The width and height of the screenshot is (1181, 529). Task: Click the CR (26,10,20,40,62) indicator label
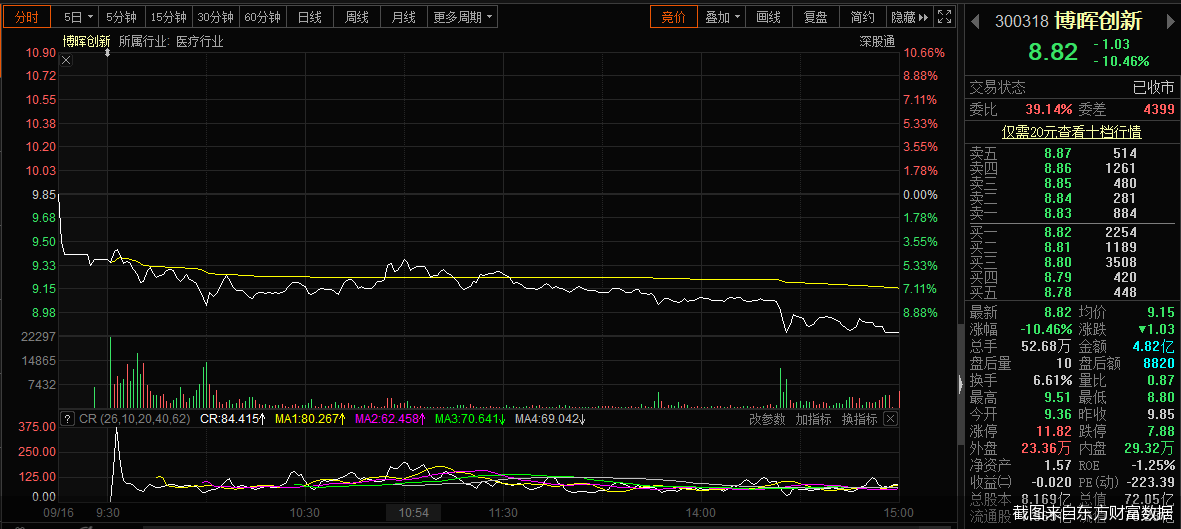pos(136,419)
